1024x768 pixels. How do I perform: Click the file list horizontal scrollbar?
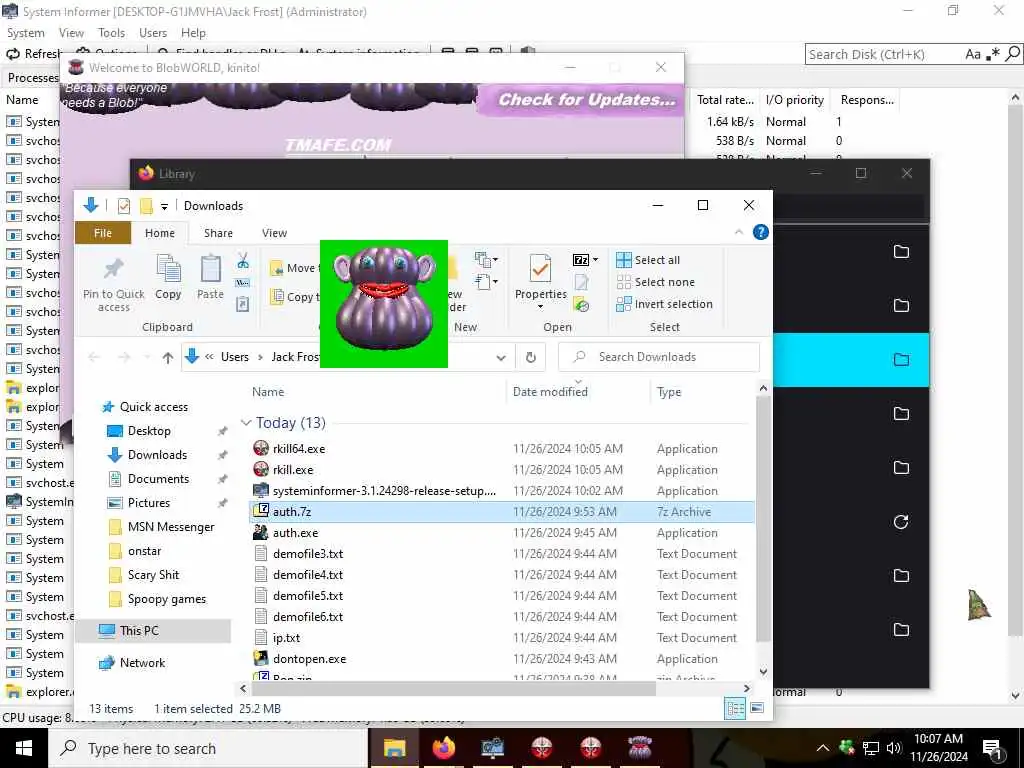coord(453,688)
